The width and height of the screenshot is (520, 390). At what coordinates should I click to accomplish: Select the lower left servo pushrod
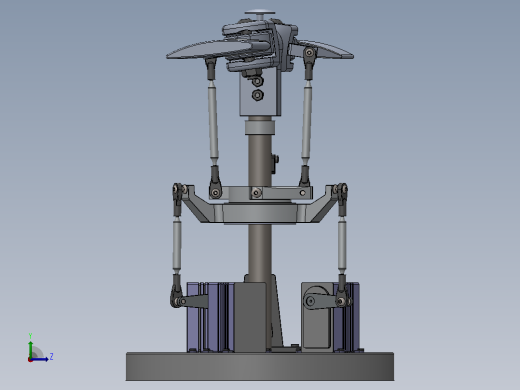tap(177, 245)
